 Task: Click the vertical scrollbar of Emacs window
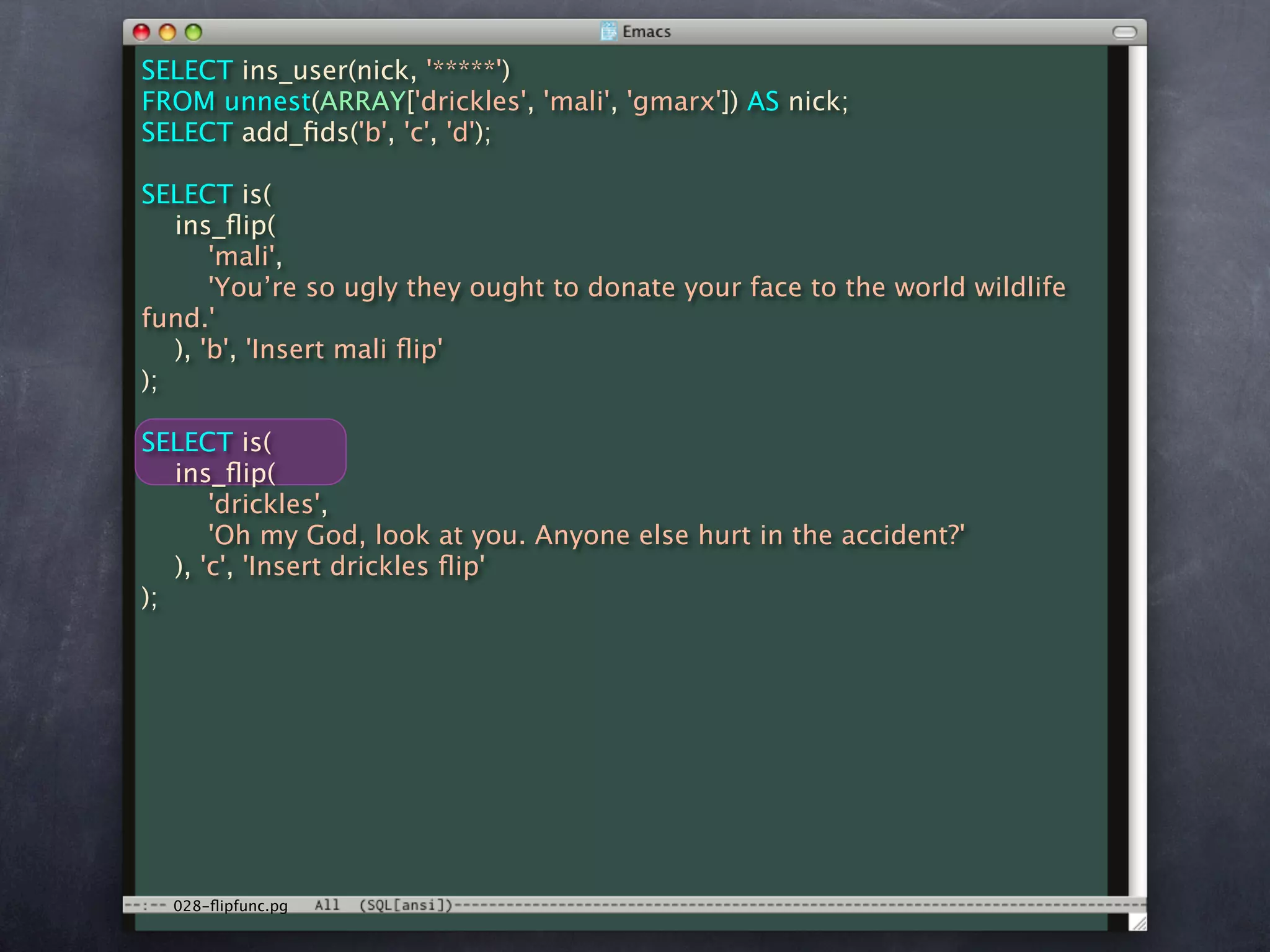tap(1137, 471)
